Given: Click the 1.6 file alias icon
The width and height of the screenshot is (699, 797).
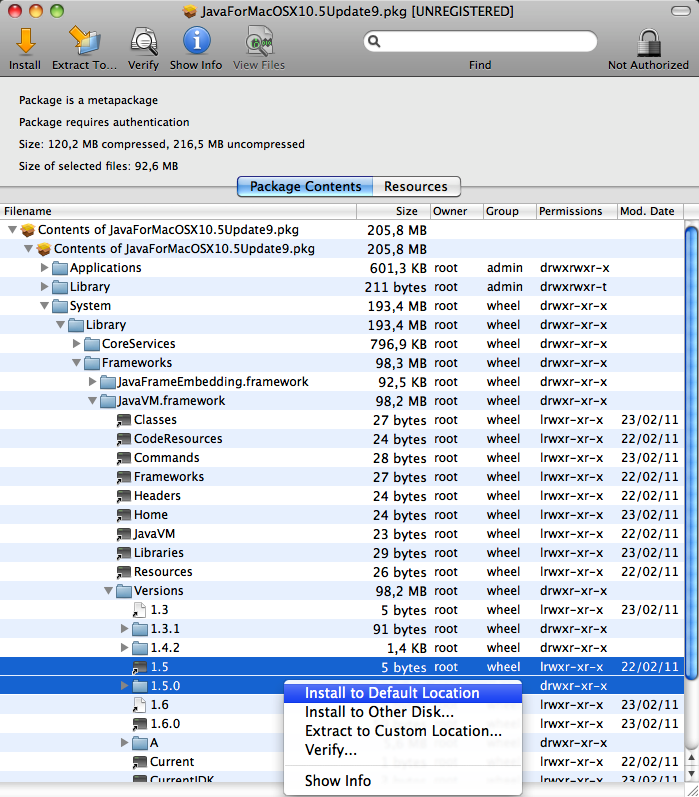Looking at the screenshot, I should (x=139, y=705).
